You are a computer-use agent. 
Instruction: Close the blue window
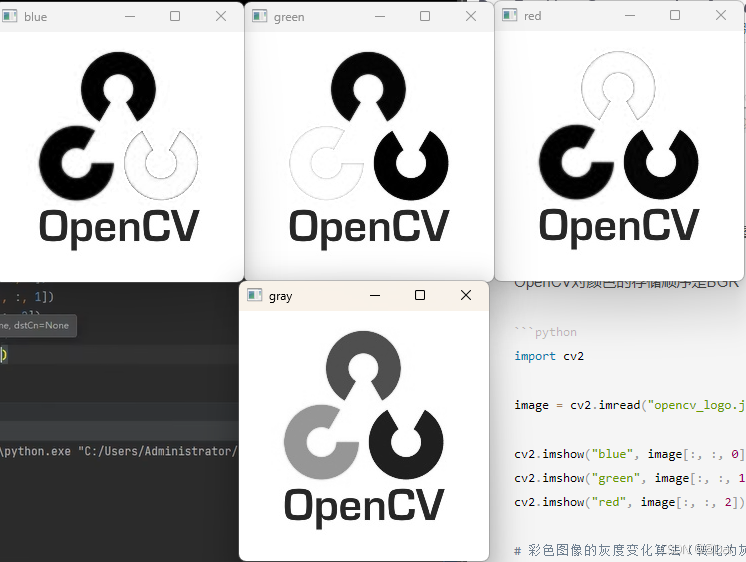click(221, 16)
